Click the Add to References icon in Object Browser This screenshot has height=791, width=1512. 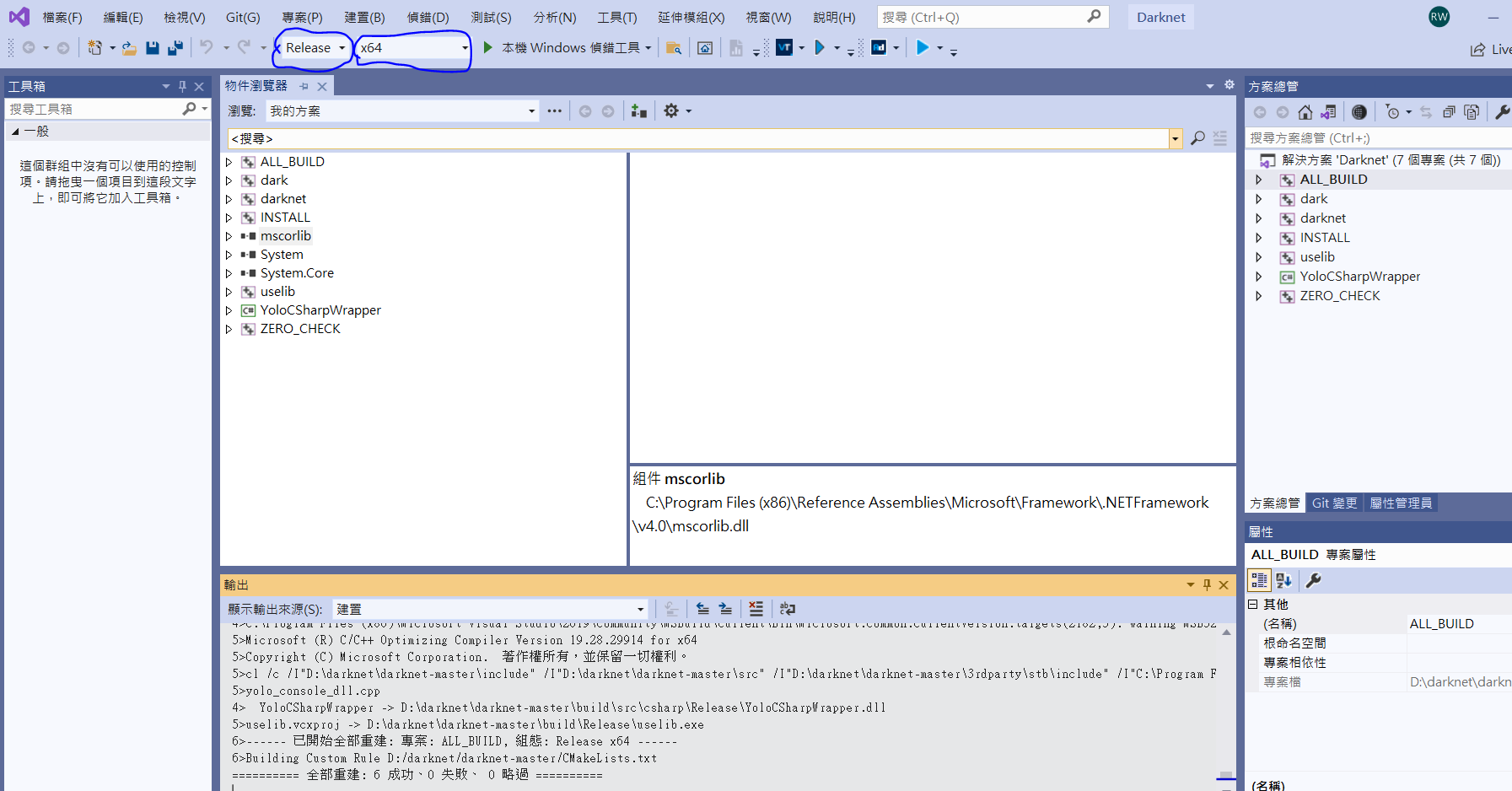(638, 110)
